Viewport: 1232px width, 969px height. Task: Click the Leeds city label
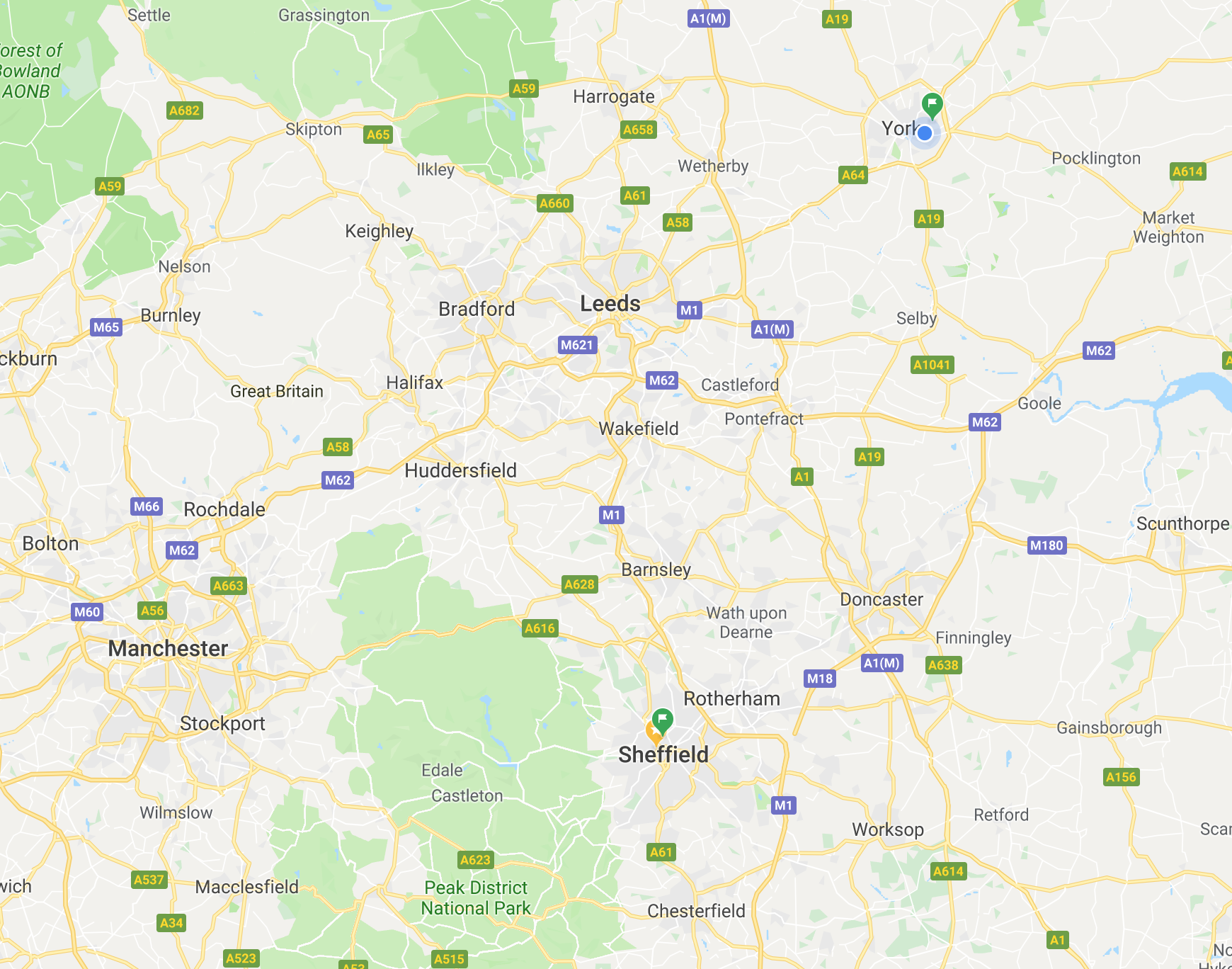(x=610, y=304)
